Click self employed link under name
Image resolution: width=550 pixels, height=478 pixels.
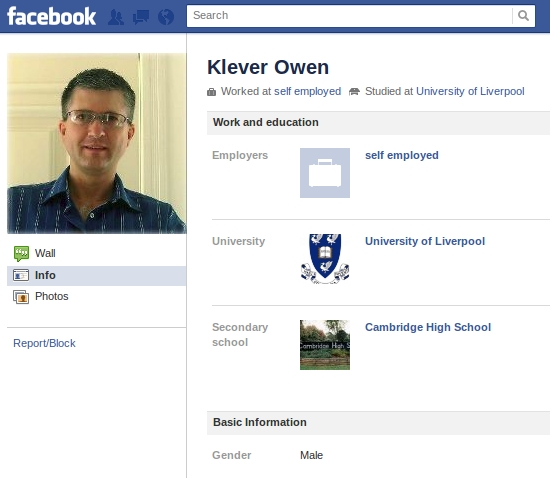click(x=308, y=91)
